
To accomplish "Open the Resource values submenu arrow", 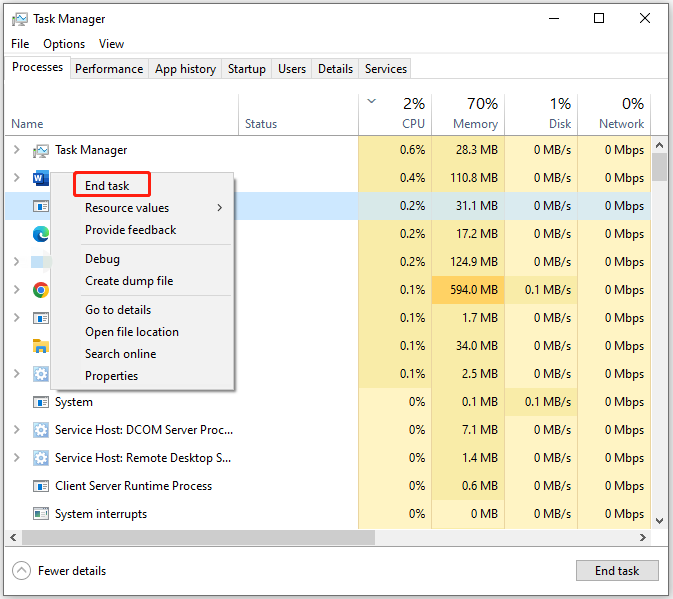I will click(220, 208).
